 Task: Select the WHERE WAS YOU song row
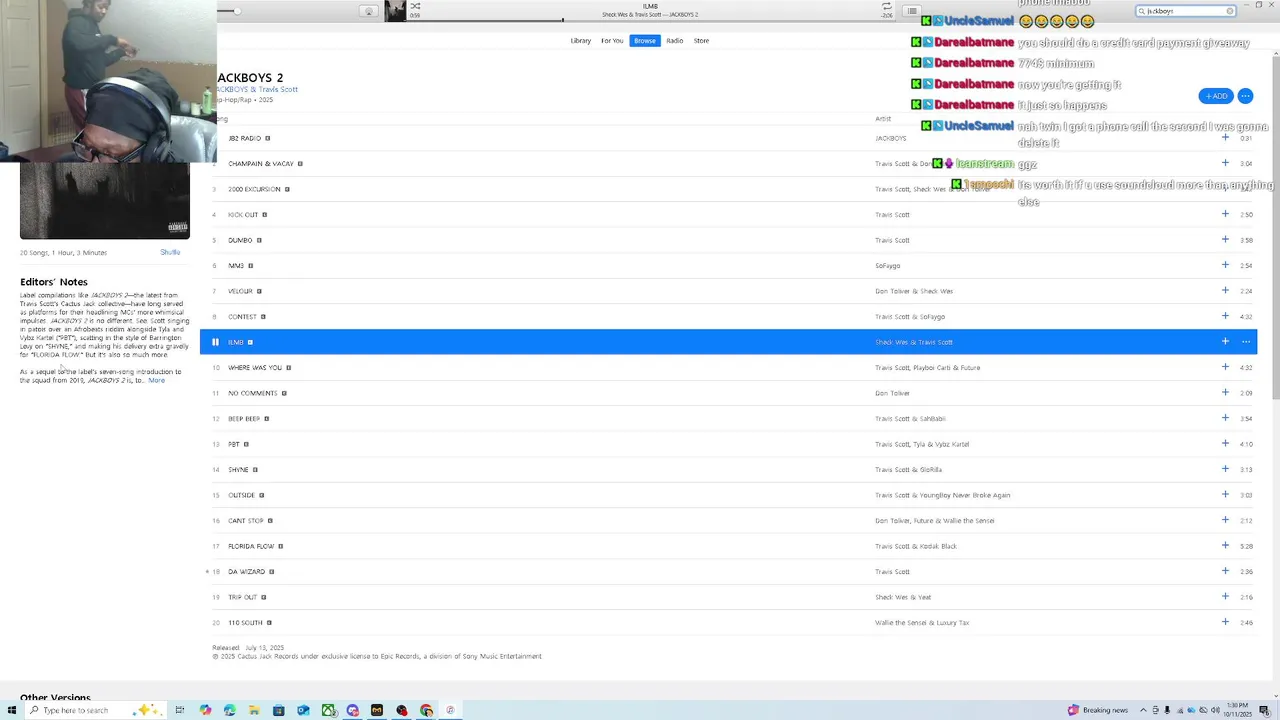(x=728, y=367)
